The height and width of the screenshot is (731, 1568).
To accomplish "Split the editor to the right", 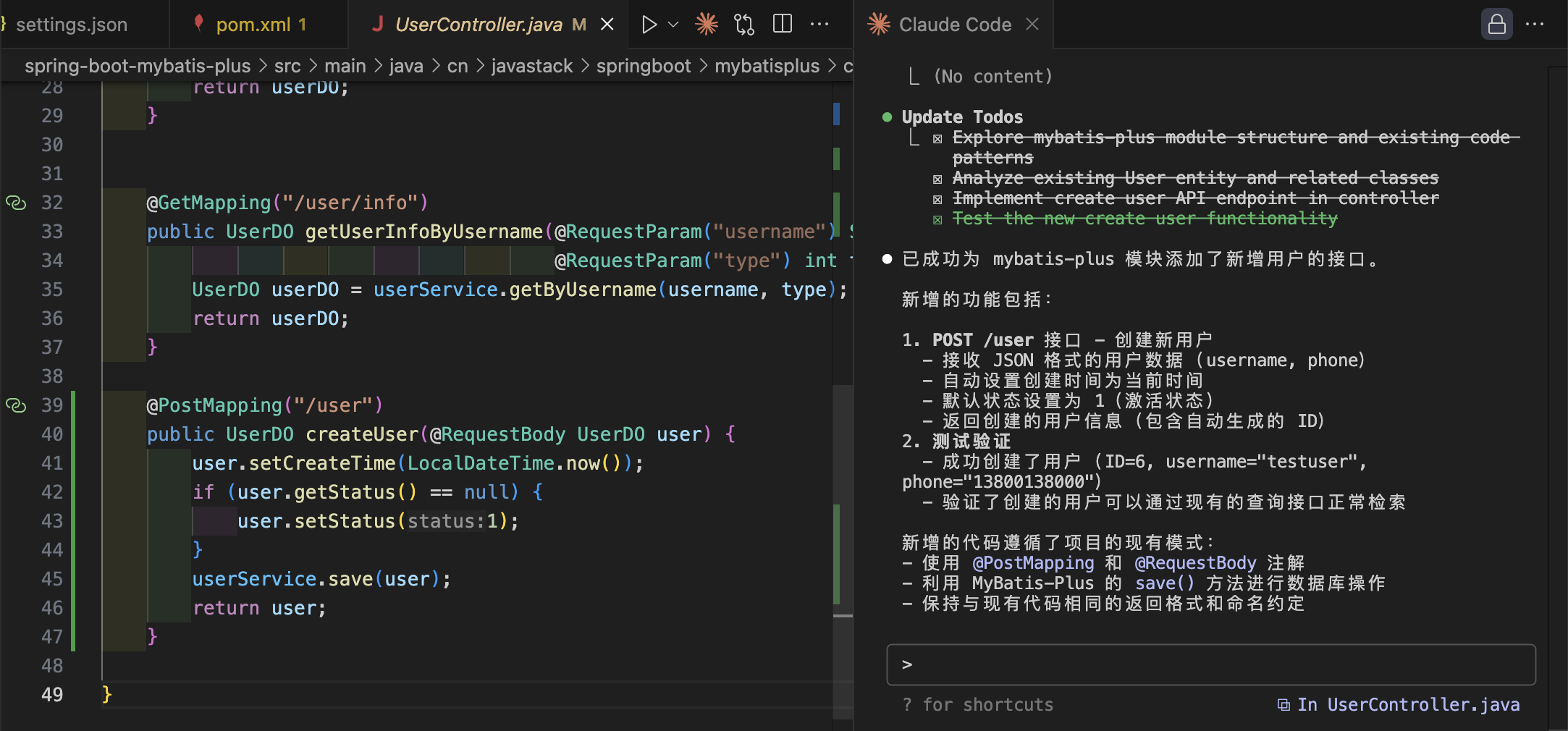I will click(783, 25).
